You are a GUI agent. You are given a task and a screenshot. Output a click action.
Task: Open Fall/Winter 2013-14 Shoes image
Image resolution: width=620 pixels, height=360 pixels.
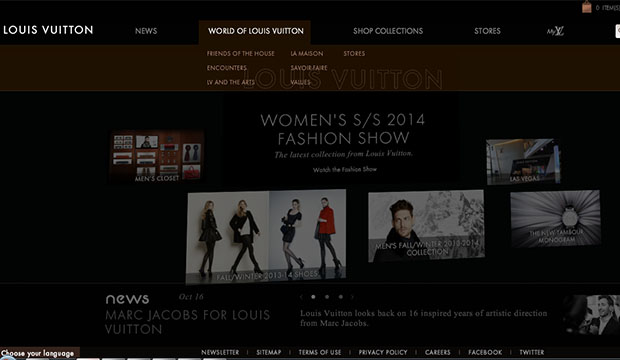point(266,236)
